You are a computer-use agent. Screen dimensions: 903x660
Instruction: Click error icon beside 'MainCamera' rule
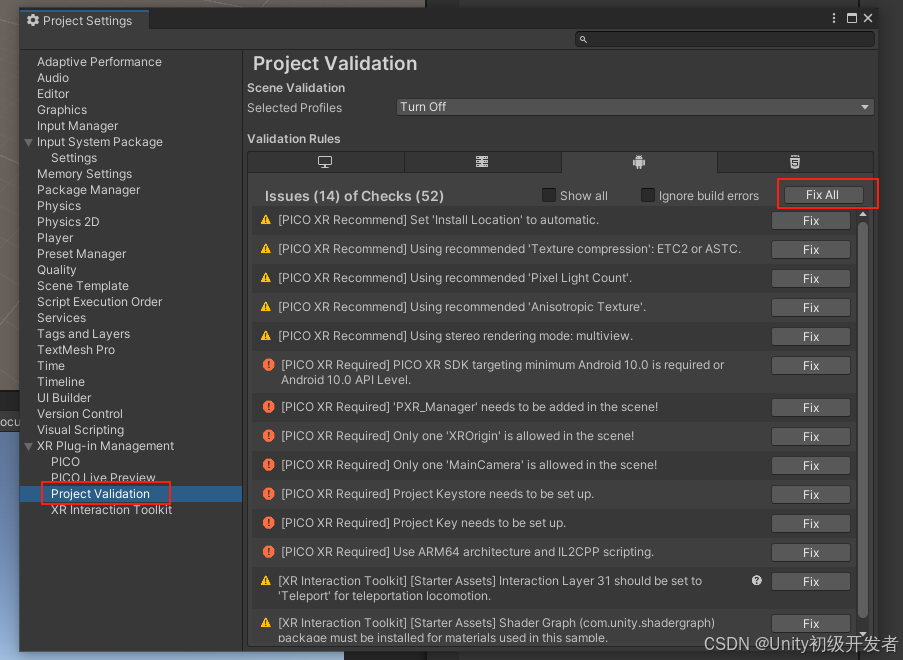coord(268,464)
